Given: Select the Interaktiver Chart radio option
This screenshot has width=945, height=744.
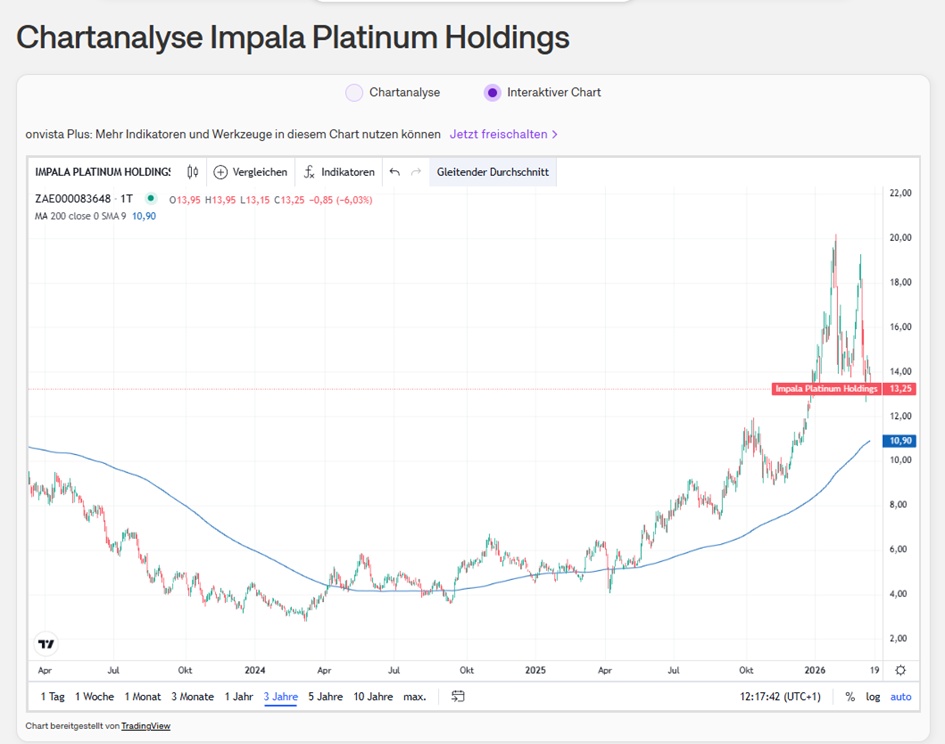Looking at the screenshot, I should pos(492,93).
